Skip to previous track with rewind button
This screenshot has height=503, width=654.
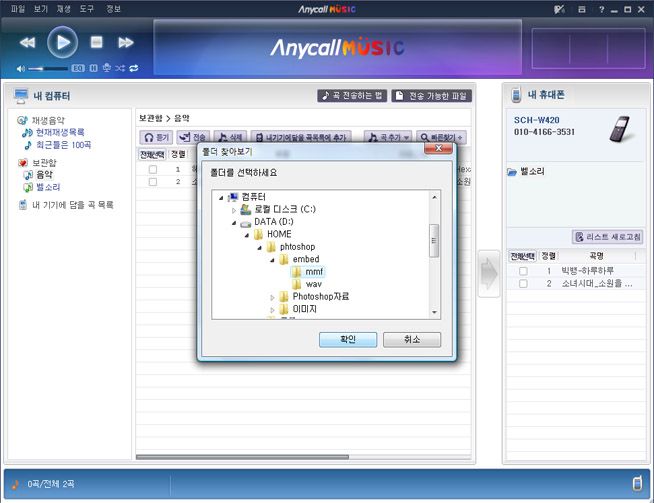pos(28,42)
